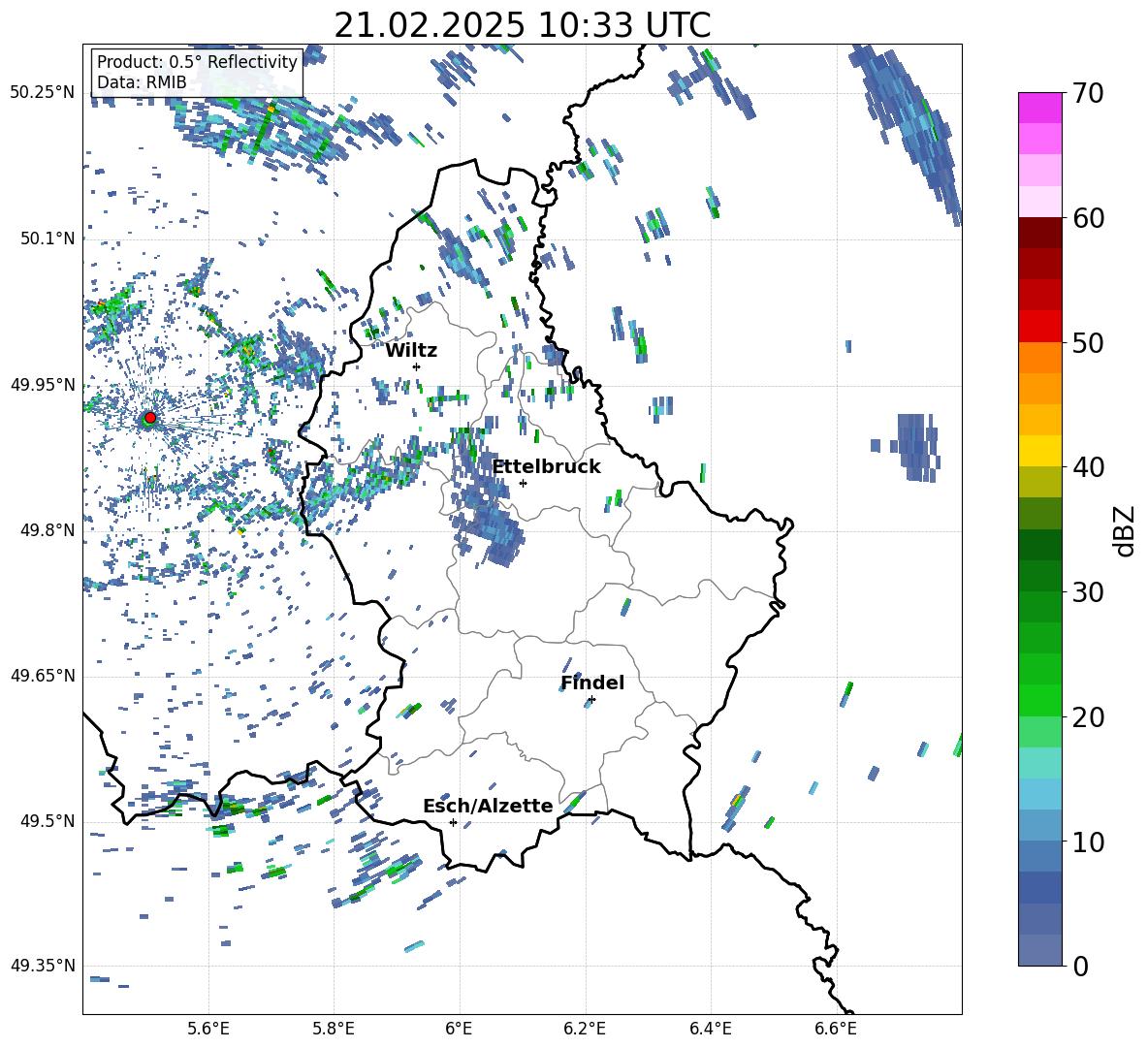Click the colorbar tick label 20
Image resolution: width=1148 pixels, height=1048 pixels.
(1088, 717)
